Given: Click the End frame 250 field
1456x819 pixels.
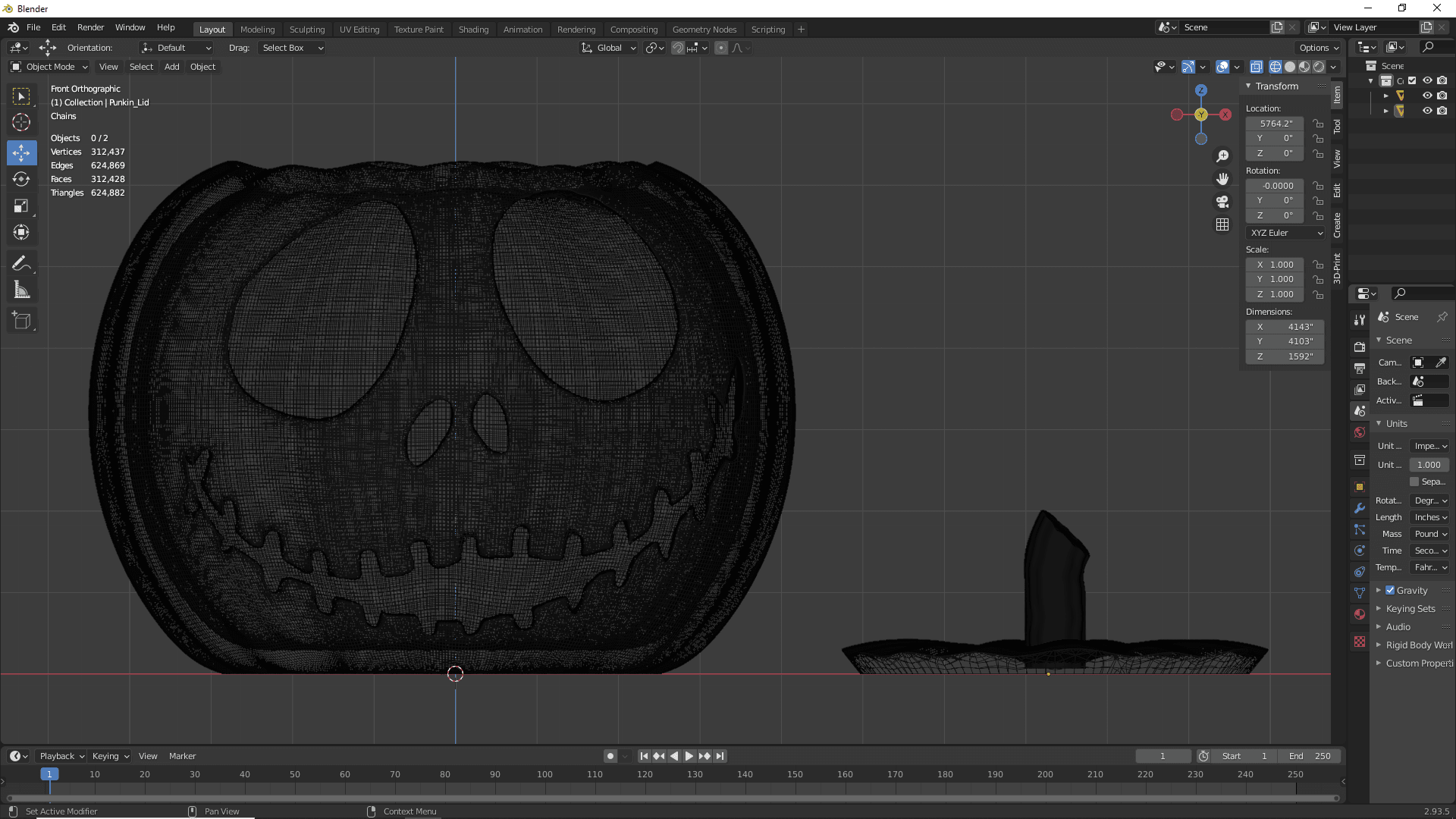Looking at the screenshot, I should [1310, 756].
